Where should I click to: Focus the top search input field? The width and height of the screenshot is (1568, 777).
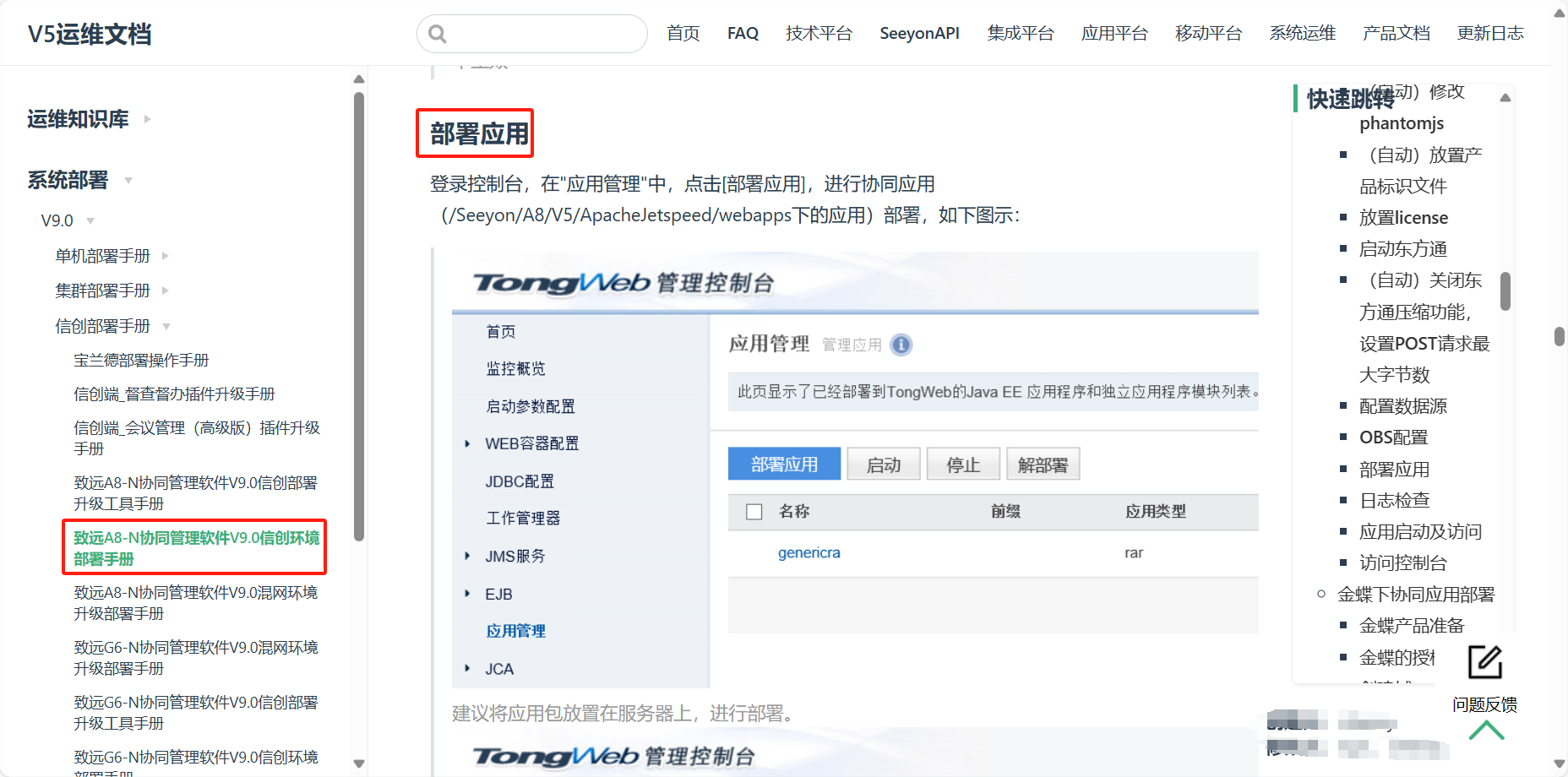click(x=532, y=34)
